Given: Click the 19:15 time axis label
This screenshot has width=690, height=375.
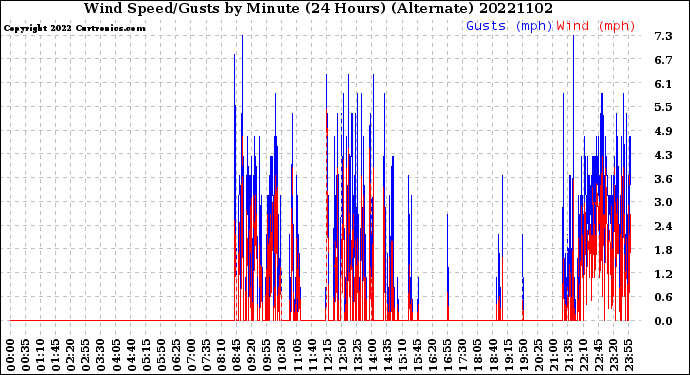Looking at the screenshot, I should coord(507,355).
